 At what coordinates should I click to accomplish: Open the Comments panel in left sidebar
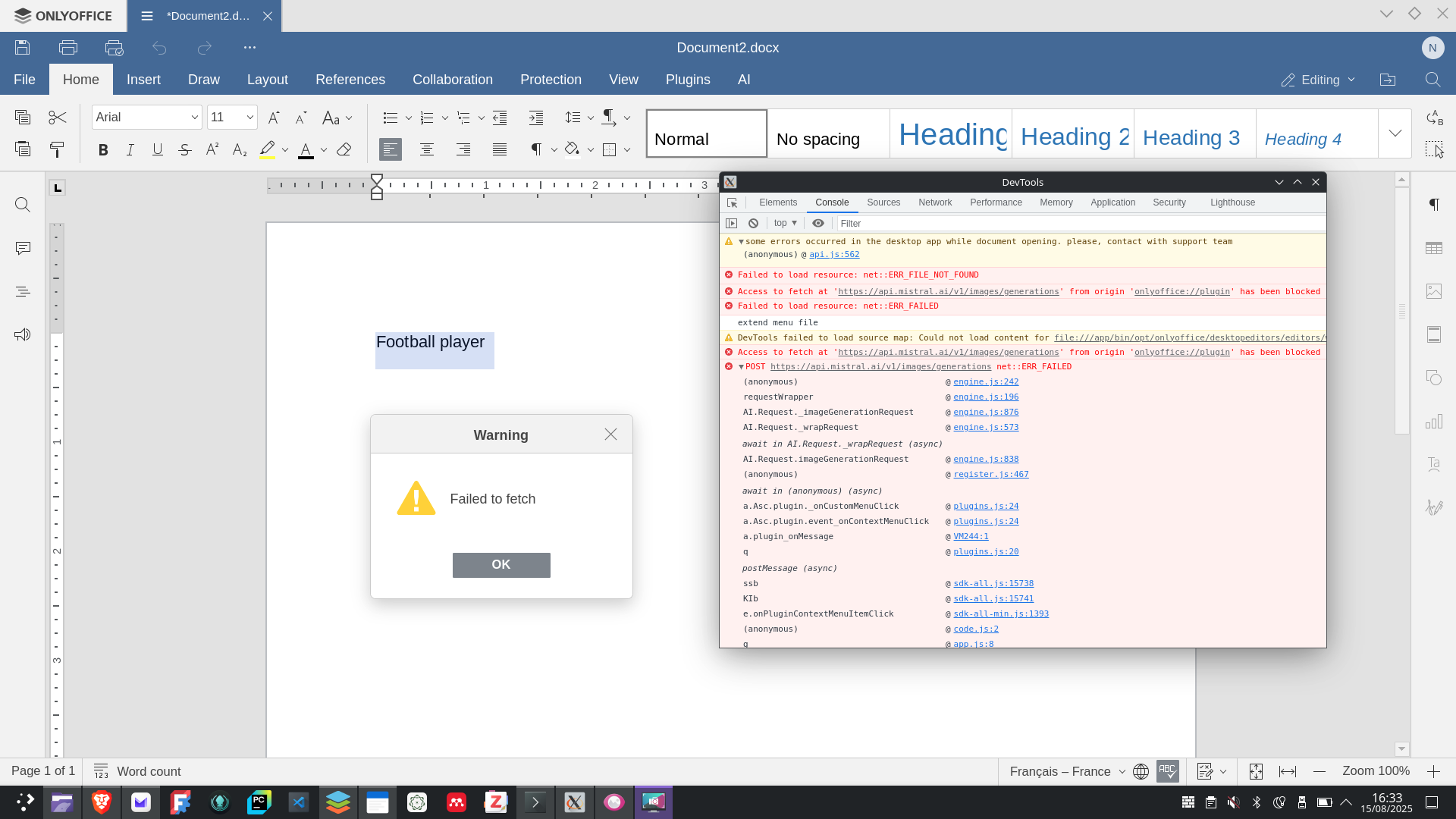tap(23, 248)
